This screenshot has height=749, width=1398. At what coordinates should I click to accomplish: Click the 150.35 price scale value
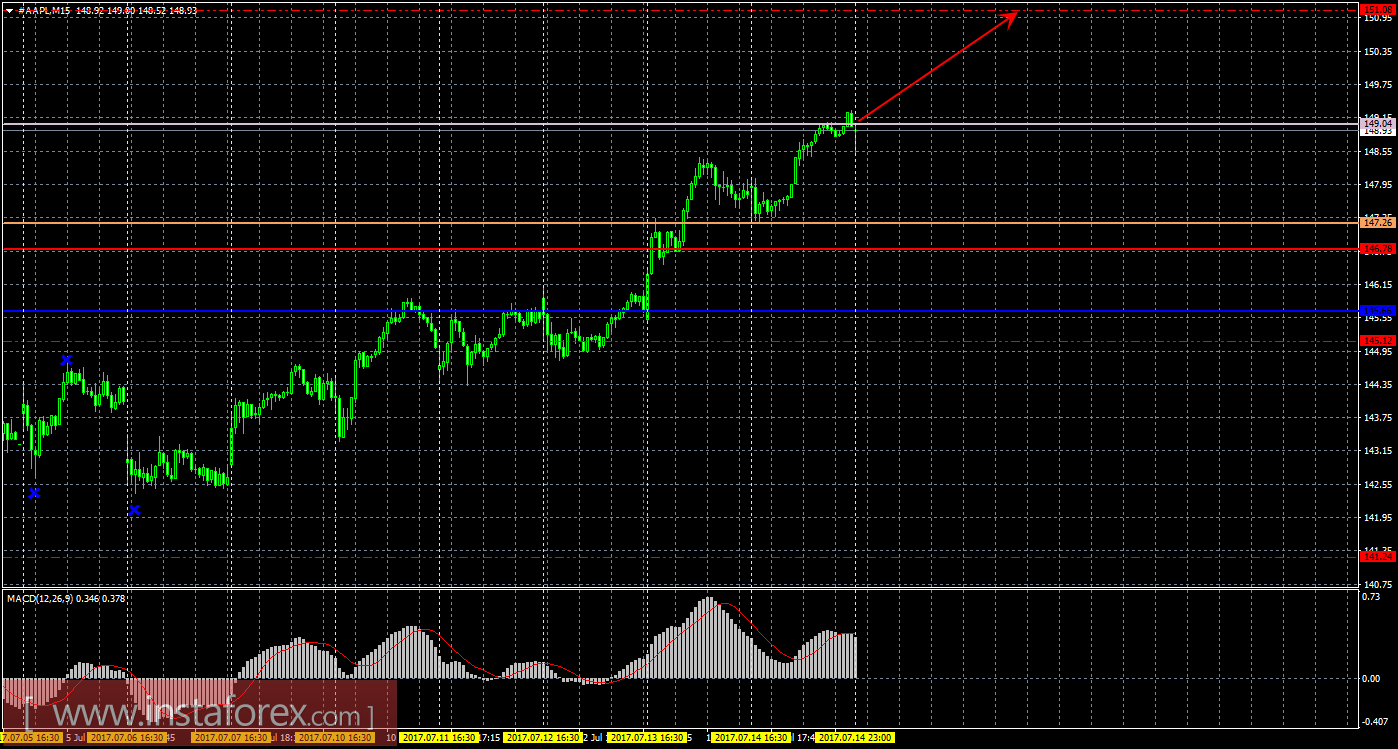(1377, 52)
